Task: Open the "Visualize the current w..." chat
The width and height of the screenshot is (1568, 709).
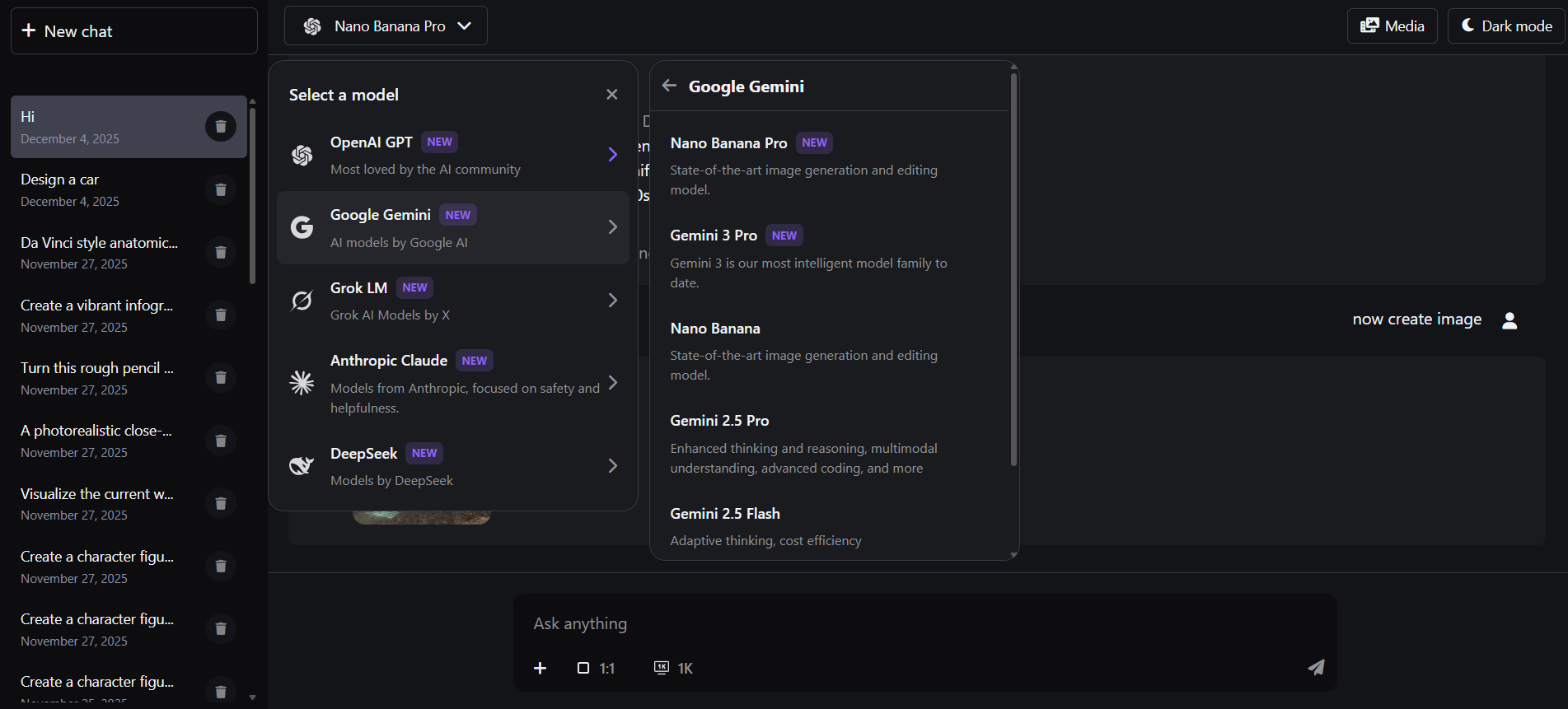Action: pos(129,503)
